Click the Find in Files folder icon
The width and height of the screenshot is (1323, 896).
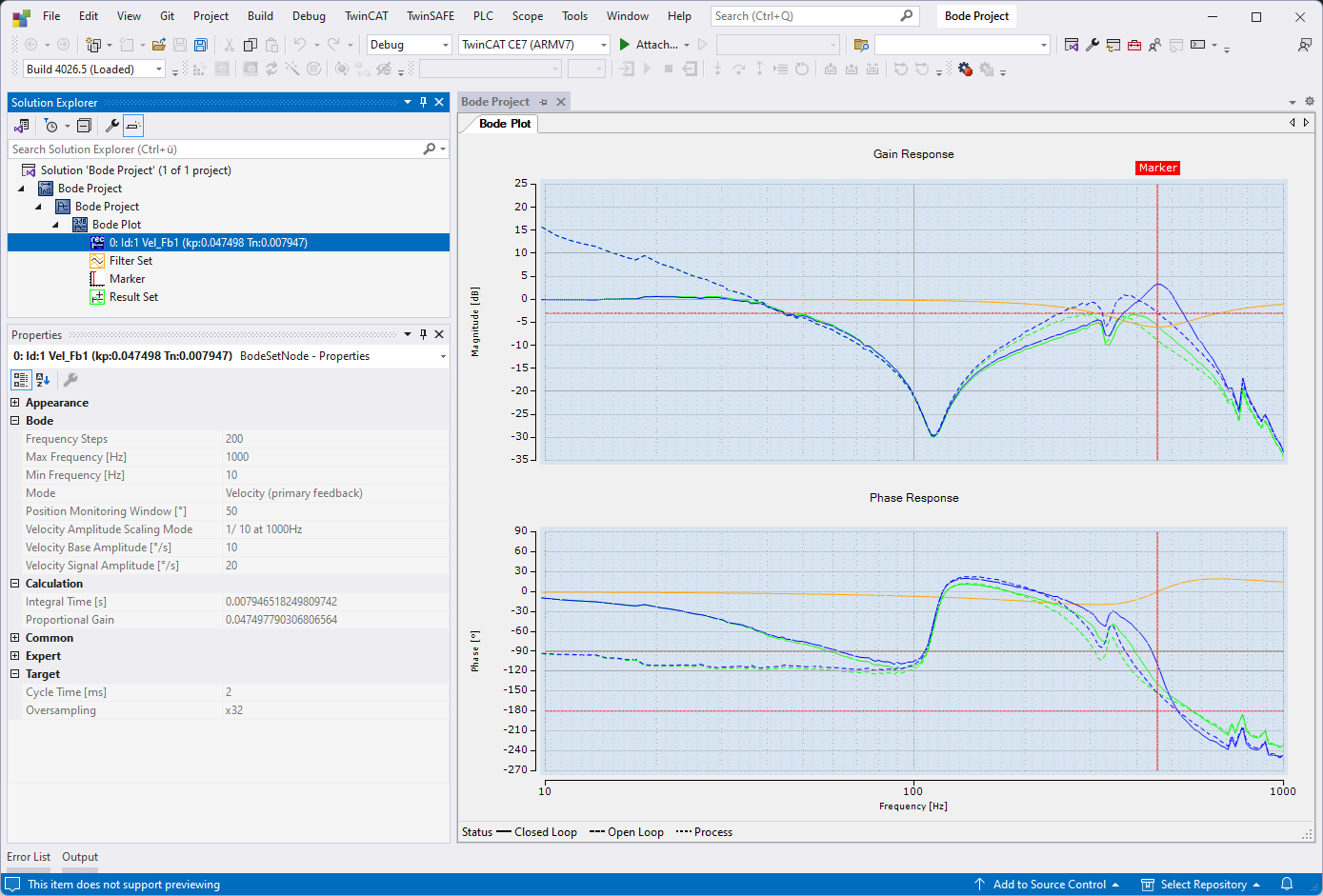coord(861,45)
